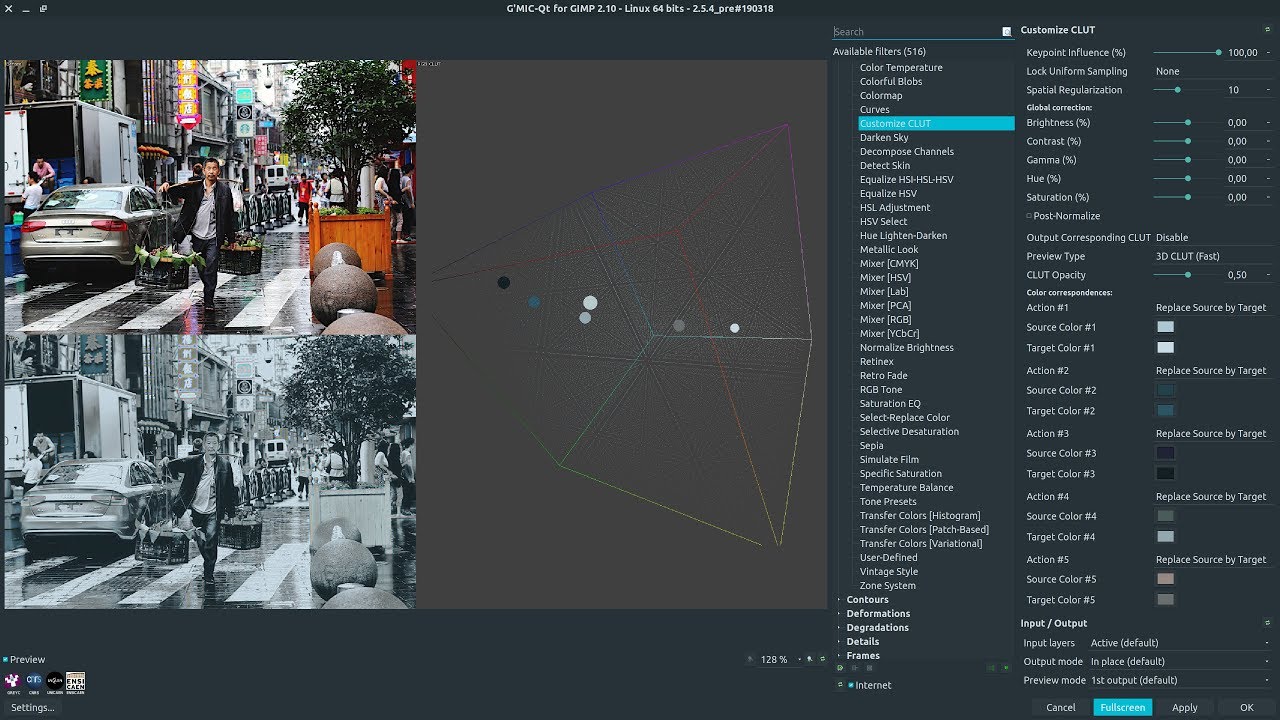Image resolution: width=1280 pixels, height=720 pixels.
Task: Click the search magnifier icon beside Search field
Action: pos(1007,32)
